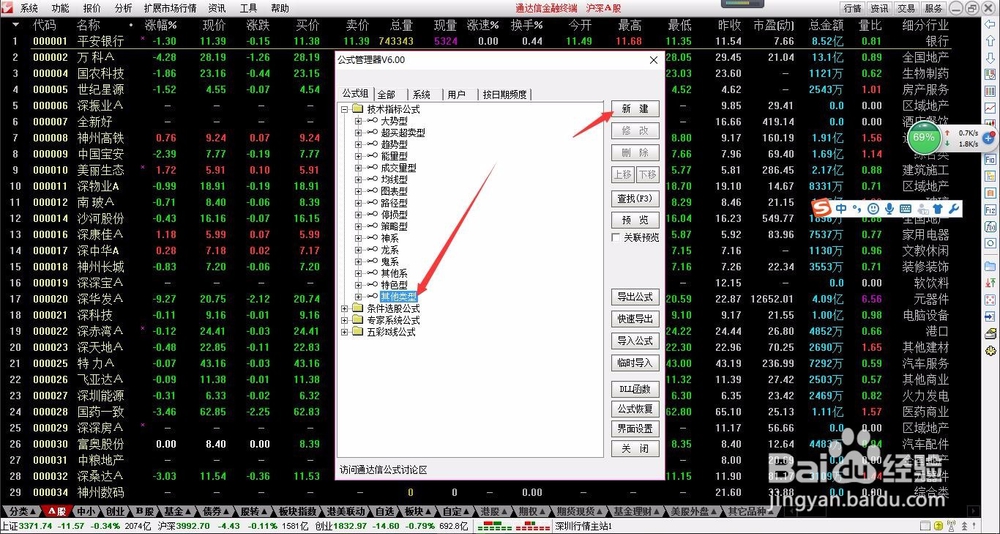Click the 新建 button
1000x534 pixels.
tap(635, 108)
